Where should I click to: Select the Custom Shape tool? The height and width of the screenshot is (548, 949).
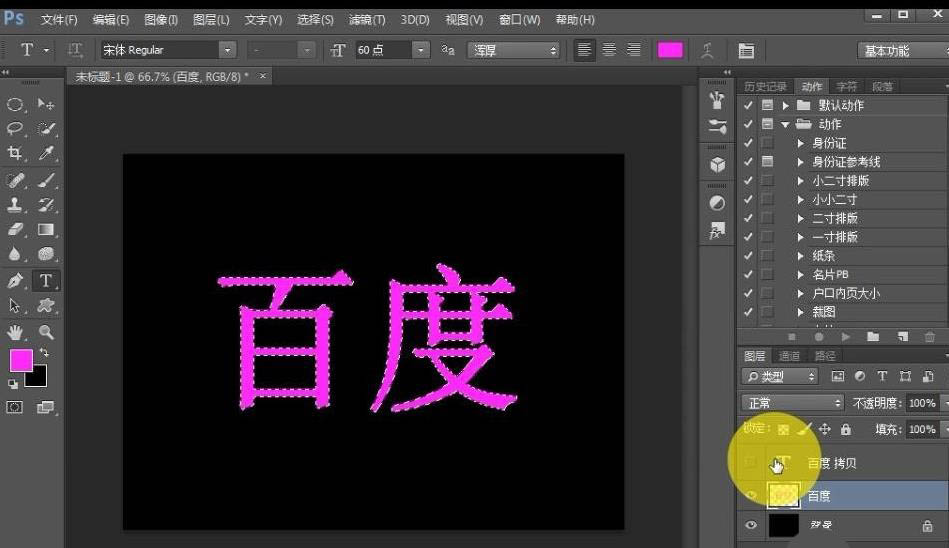pos(46,306)
